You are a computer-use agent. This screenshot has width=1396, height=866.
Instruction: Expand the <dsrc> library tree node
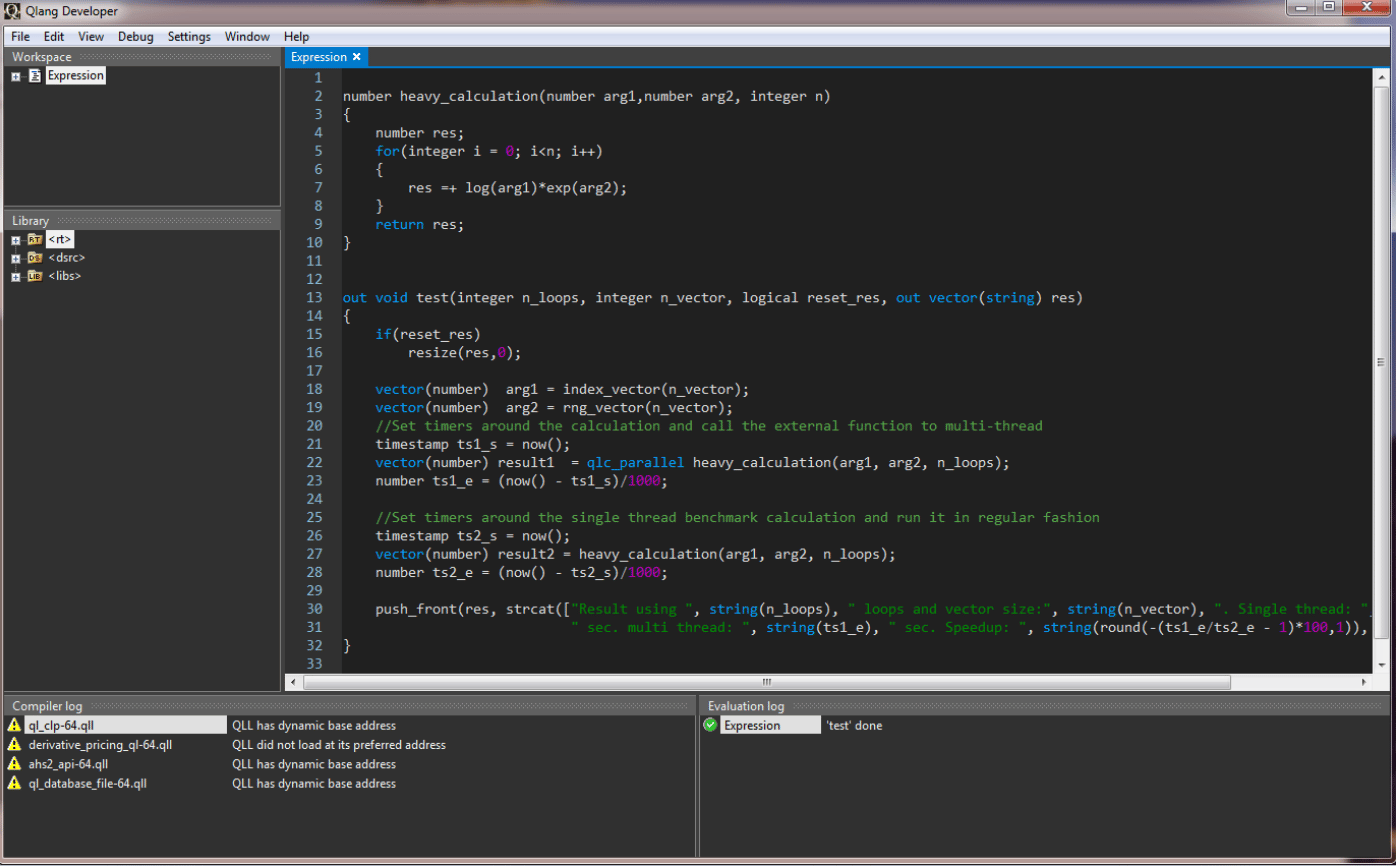tap(16, 258)
